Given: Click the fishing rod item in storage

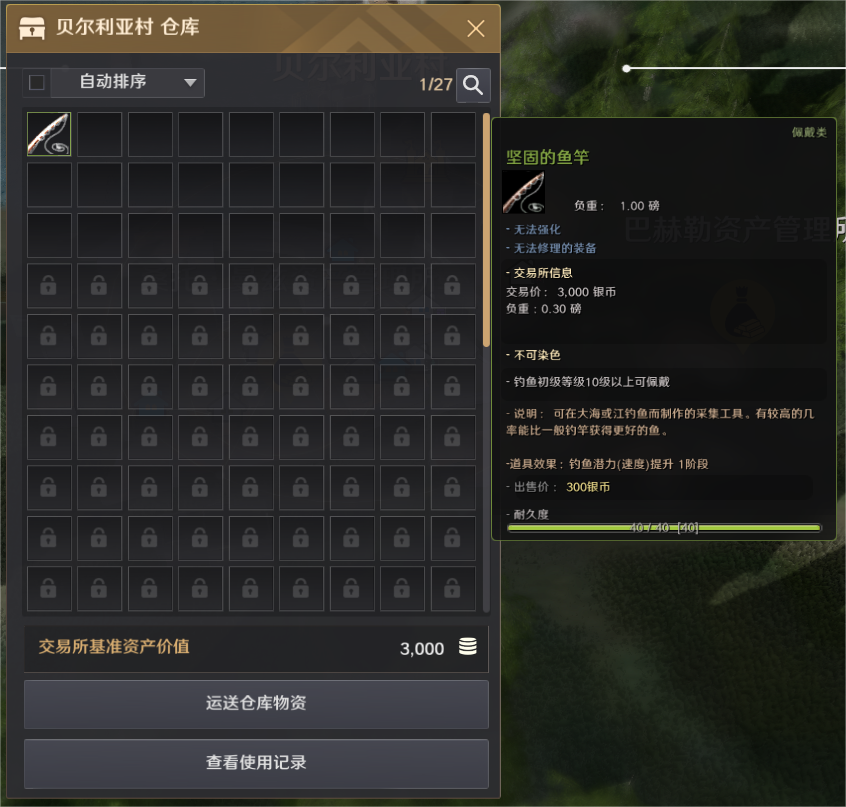Looking at the screenshot, I should click(x=49, y=134).
